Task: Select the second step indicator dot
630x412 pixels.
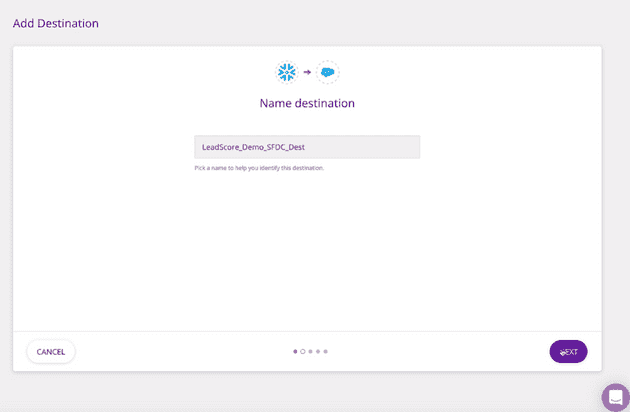Action: pyautogui.click(x=303, y=351)
